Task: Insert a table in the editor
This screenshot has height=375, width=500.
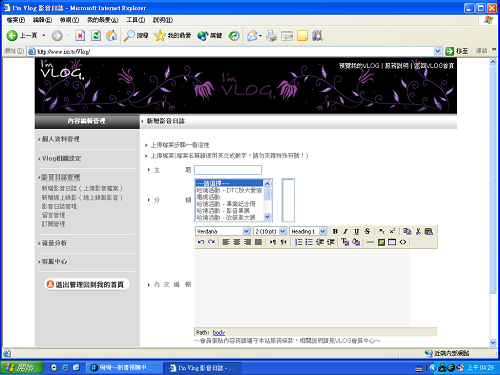Action: point(392,242)
